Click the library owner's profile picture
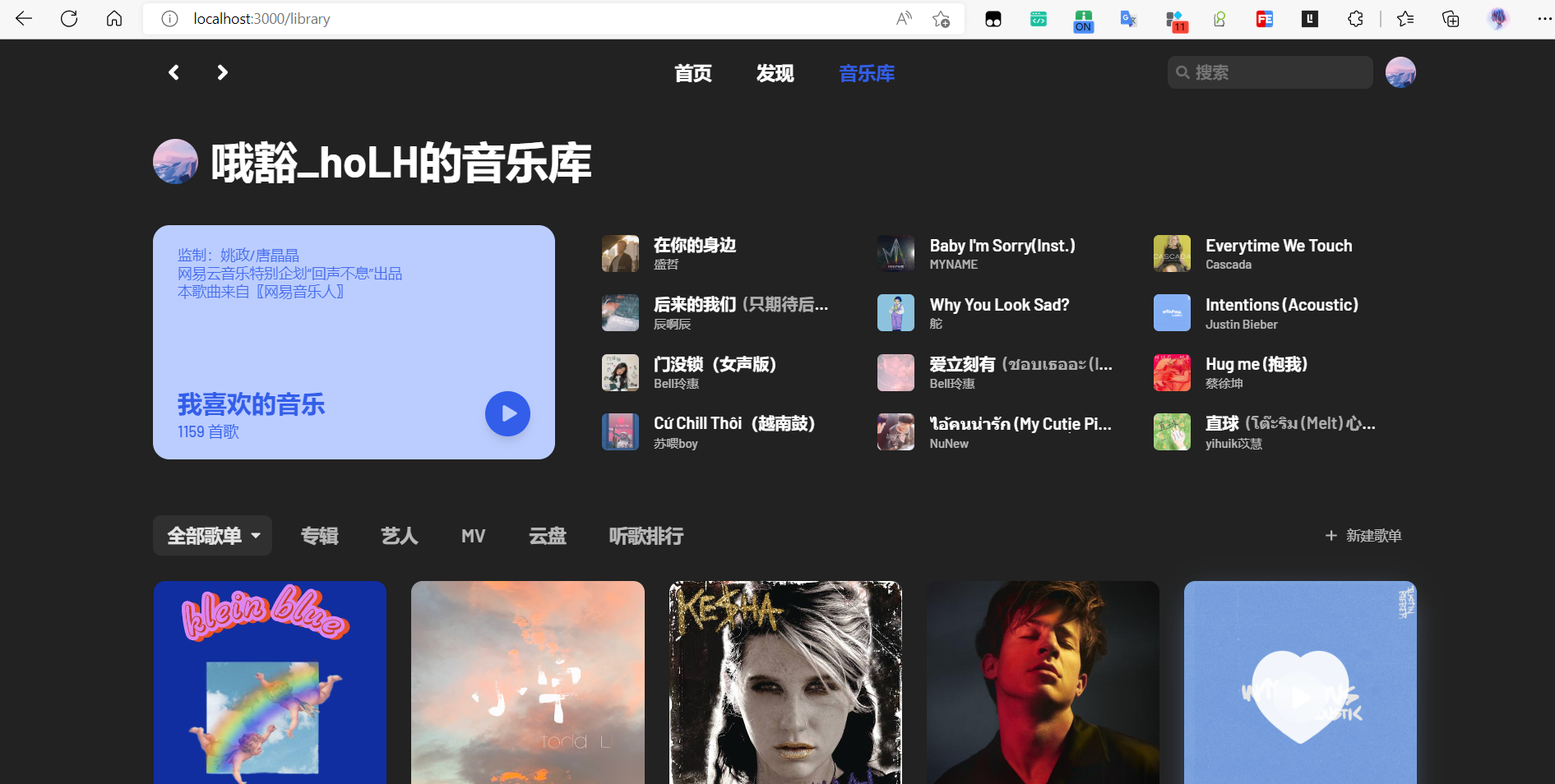 point(175,161)
